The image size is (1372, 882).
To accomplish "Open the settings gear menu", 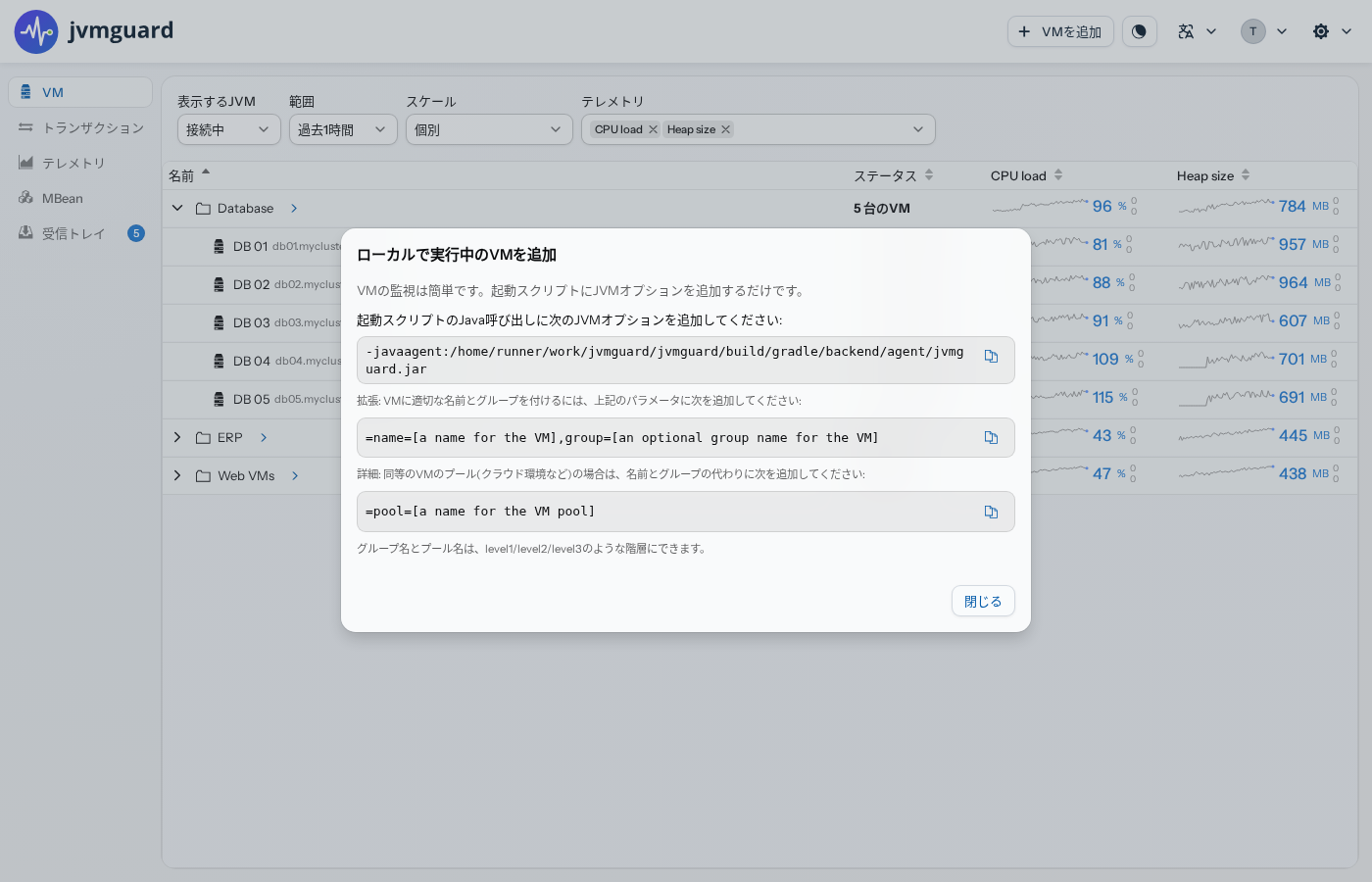I will pos(1332,31).
